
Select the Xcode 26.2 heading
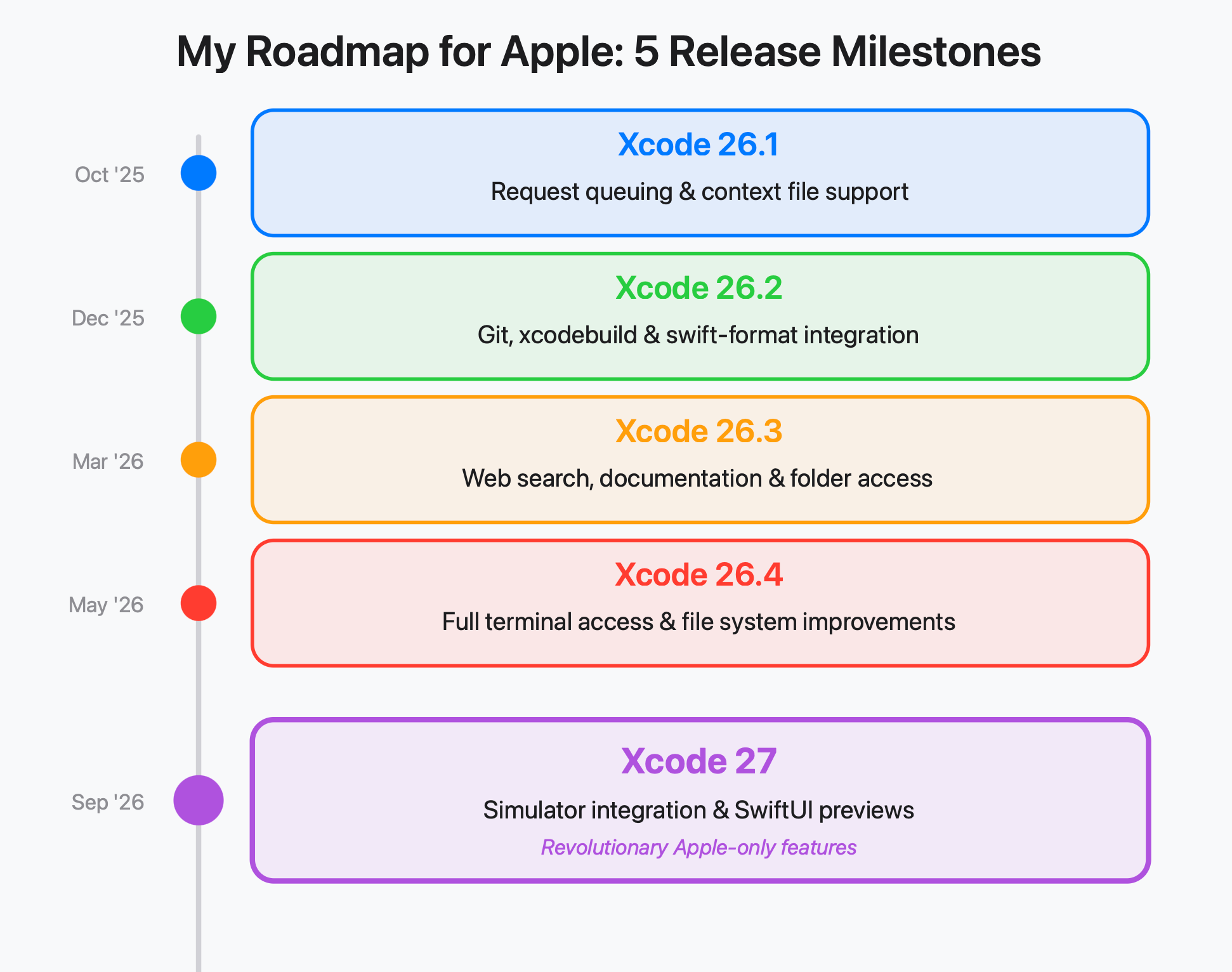pyautogui.click(x=698, y=288)
